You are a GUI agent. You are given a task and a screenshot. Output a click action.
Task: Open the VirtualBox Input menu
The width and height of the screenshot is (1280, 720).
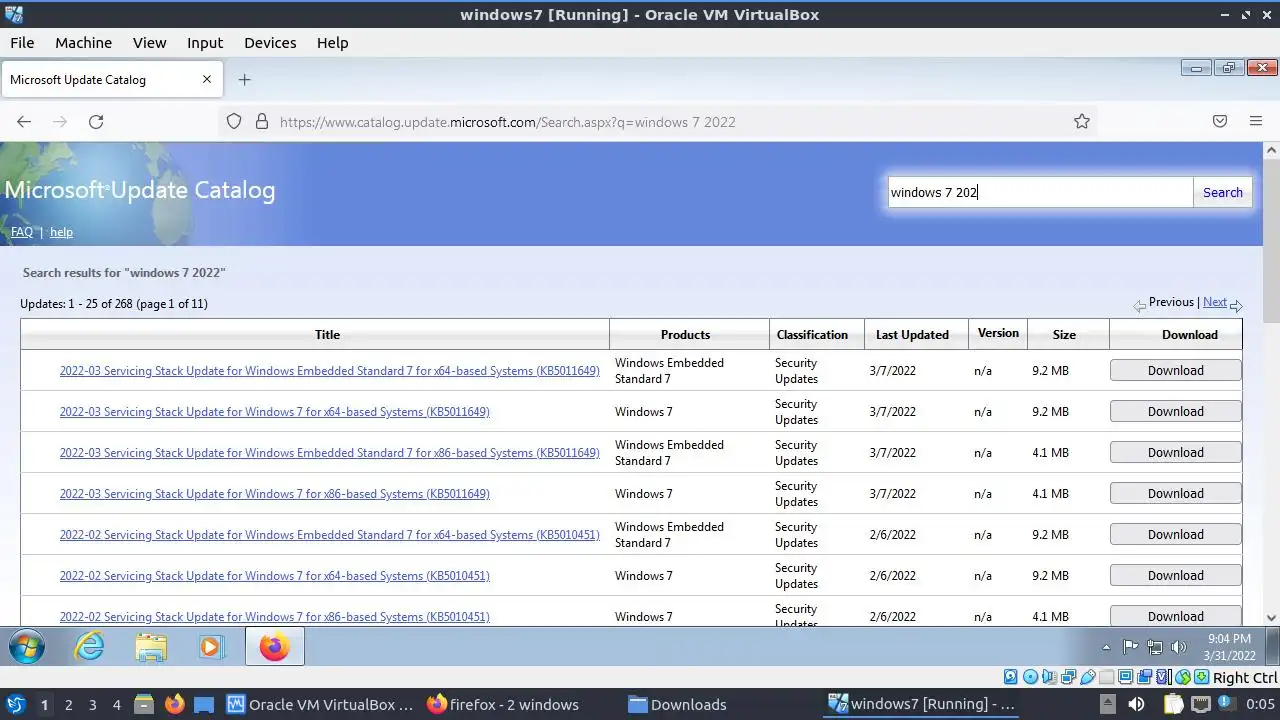tap(205, 43)
